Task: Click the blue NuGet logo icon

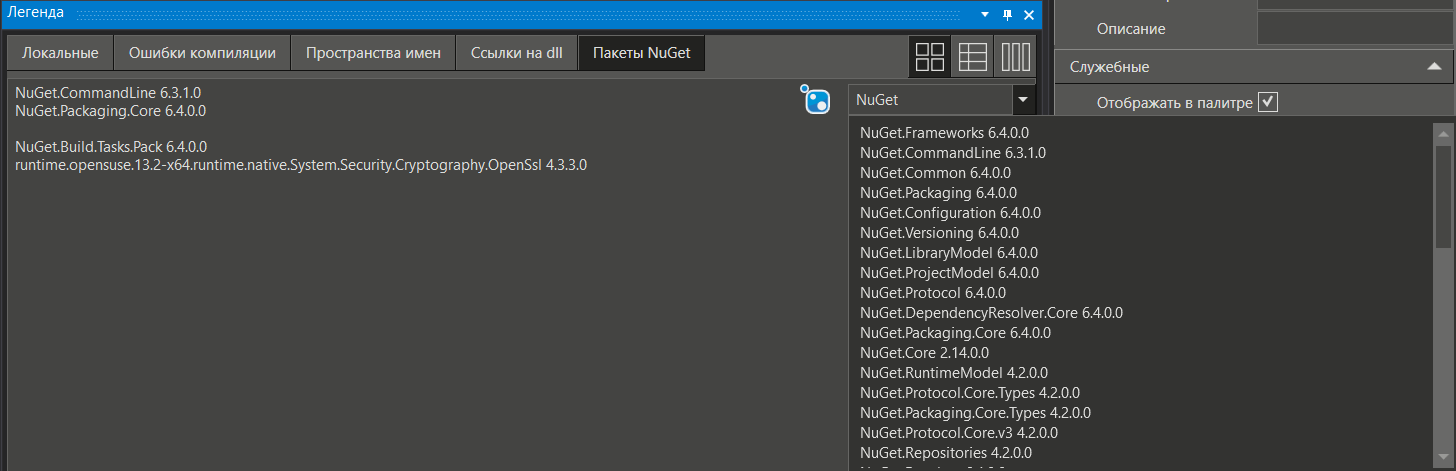Action: click(817, 100)
